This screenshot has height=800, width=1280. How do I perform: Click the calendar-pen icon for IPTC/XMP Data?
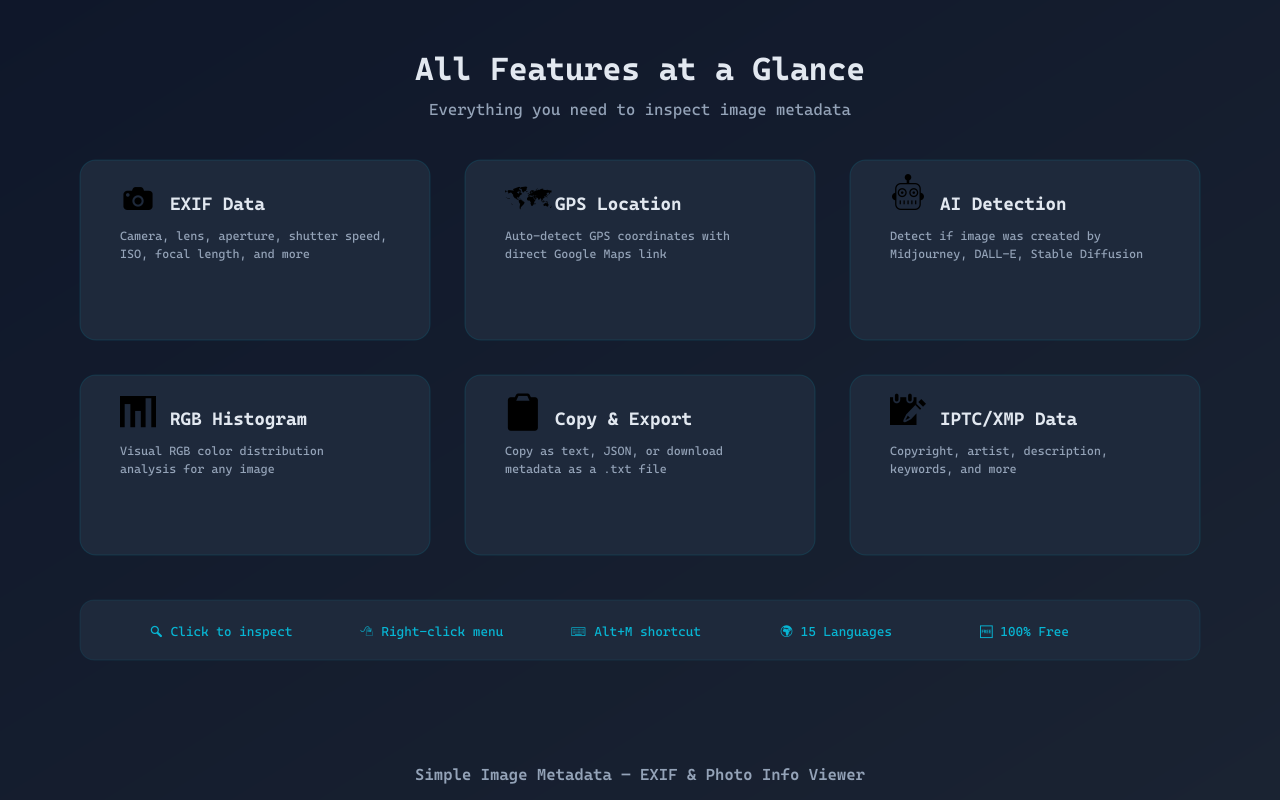click(x=908, y=408)
